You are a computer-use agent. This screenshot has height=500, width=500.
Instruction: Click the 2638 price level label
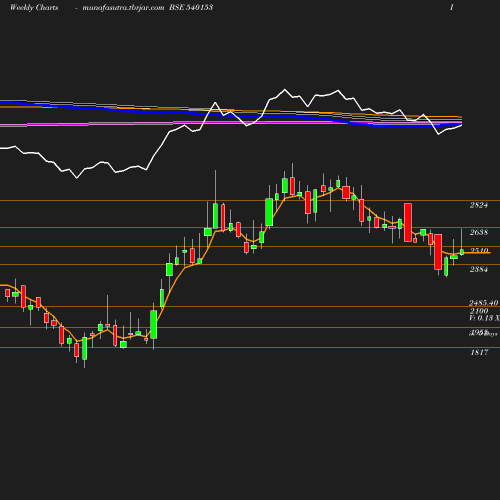[x=479, y=232]
